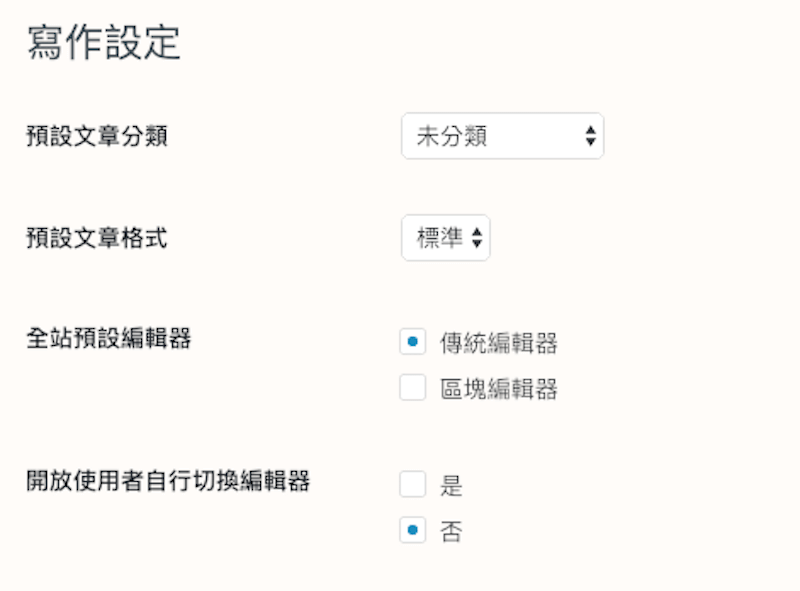Click the 是 text label
This screenshot has height=591, width=800.
[x=451, y=486]
